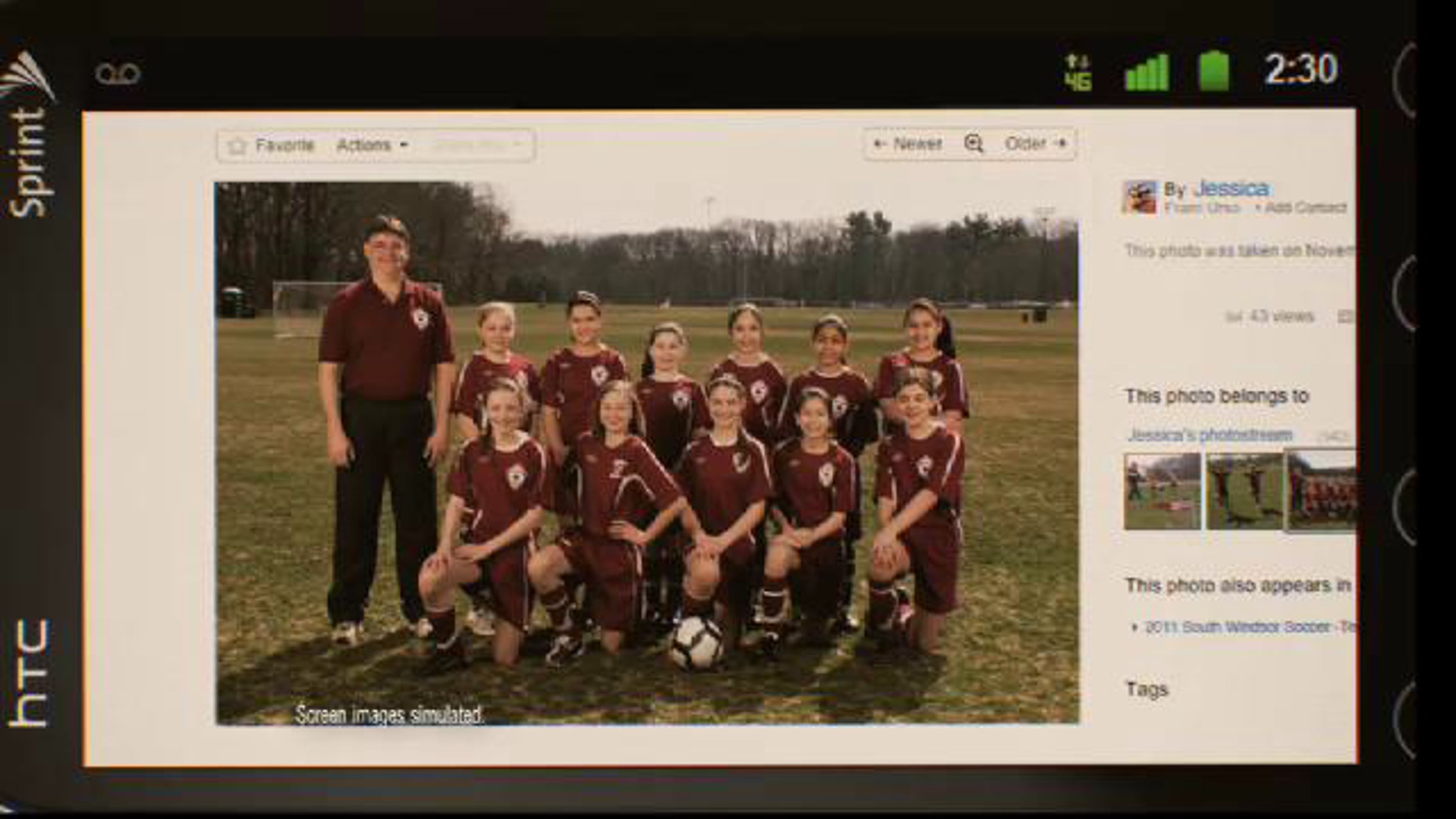Tap the 4G data indicator icon

[1078, 73]
